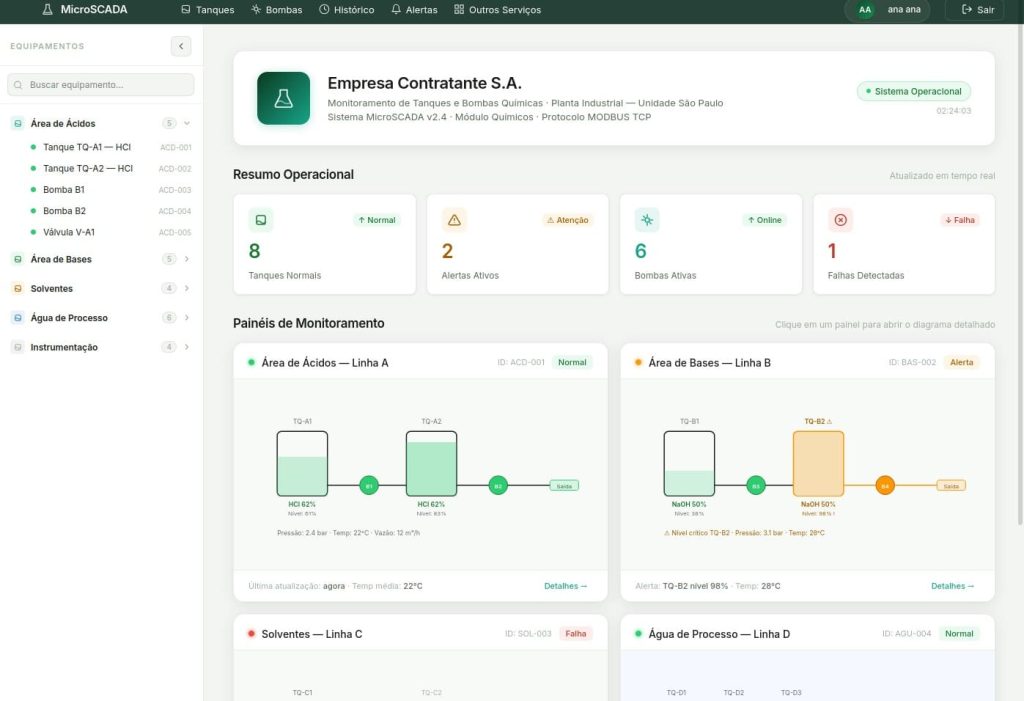Image resolution: width=1024 pixels, height=701 pixels.
Task: Open the Água de Processo — Linha D panel
Action: tap(807, 657)
